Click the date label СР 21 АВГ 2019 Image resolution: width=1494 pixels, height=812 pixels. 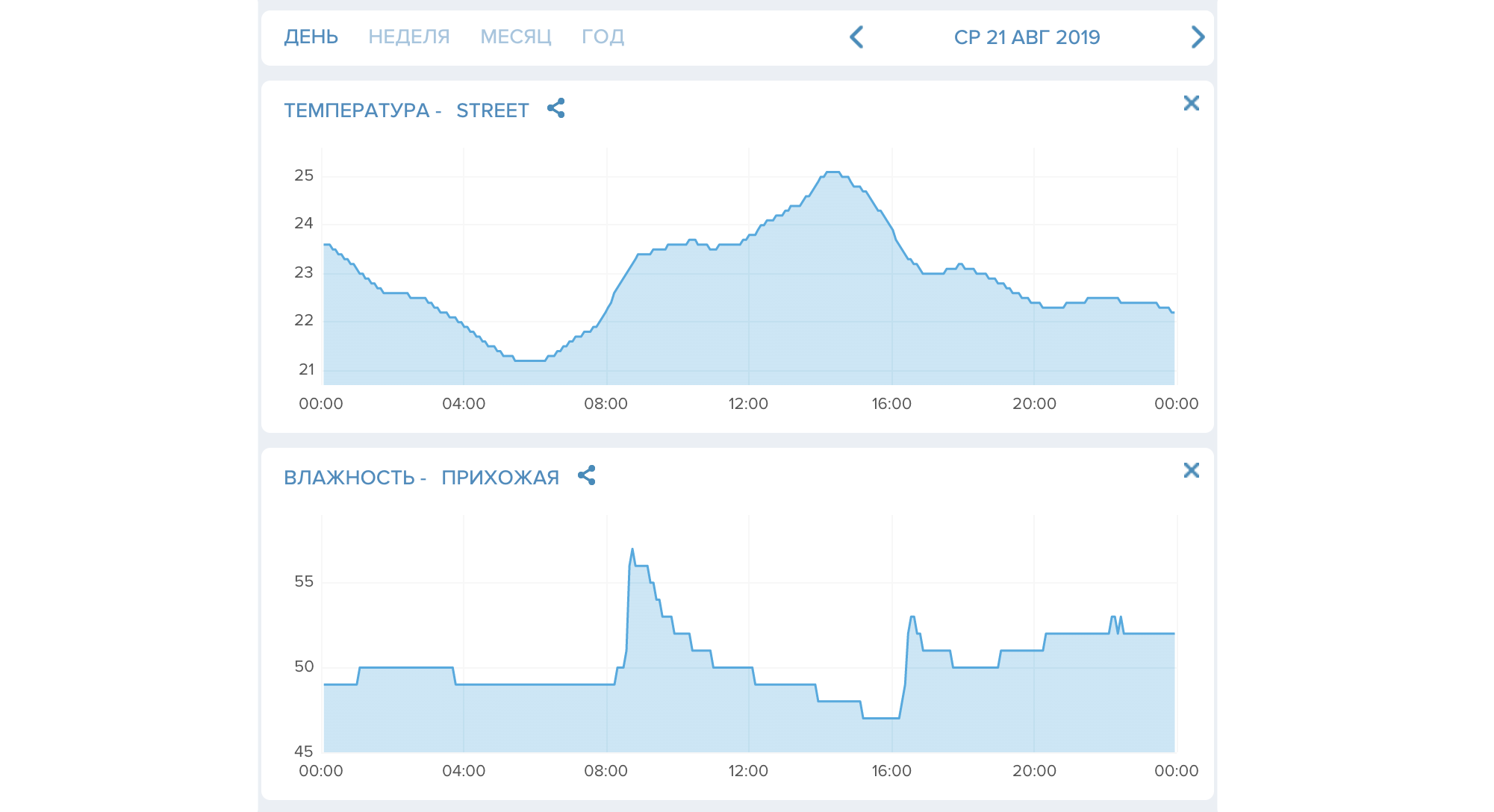(1027, 37)
